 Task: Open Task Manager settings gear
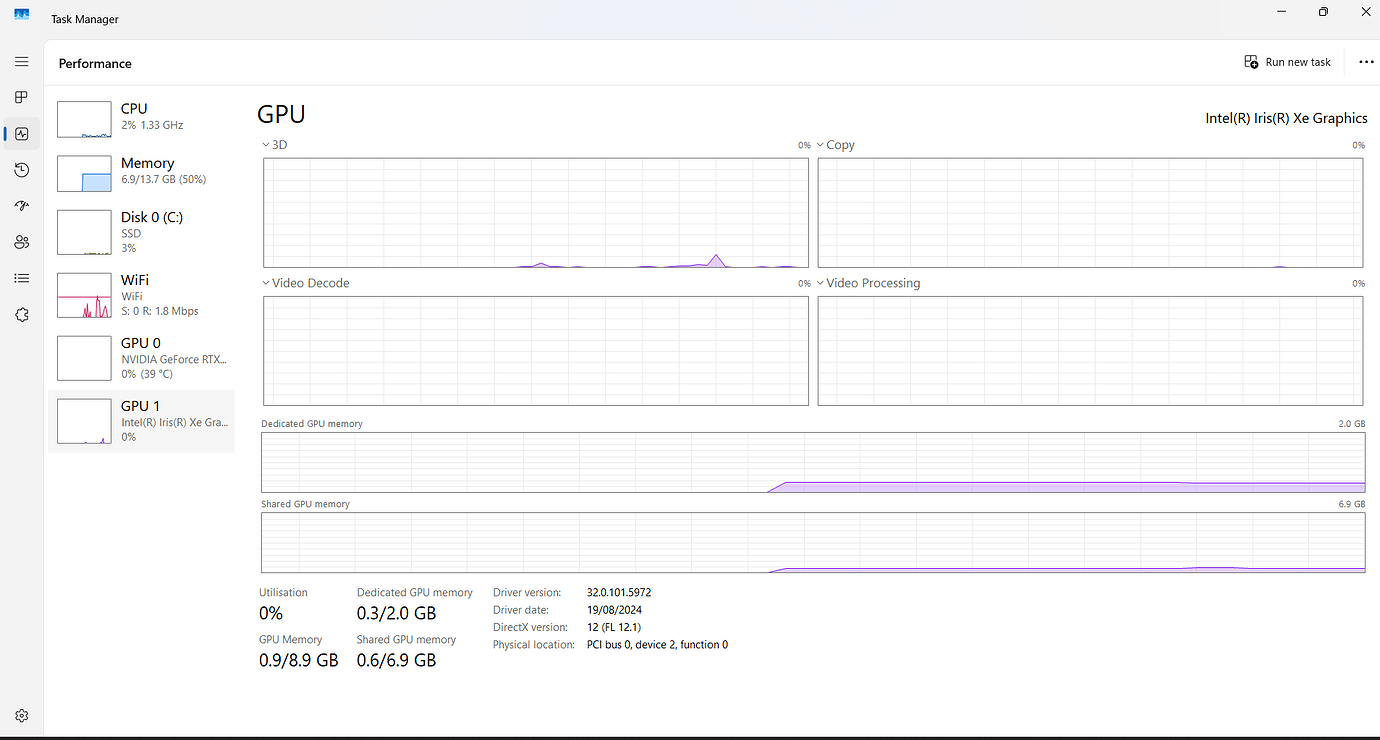21,715
